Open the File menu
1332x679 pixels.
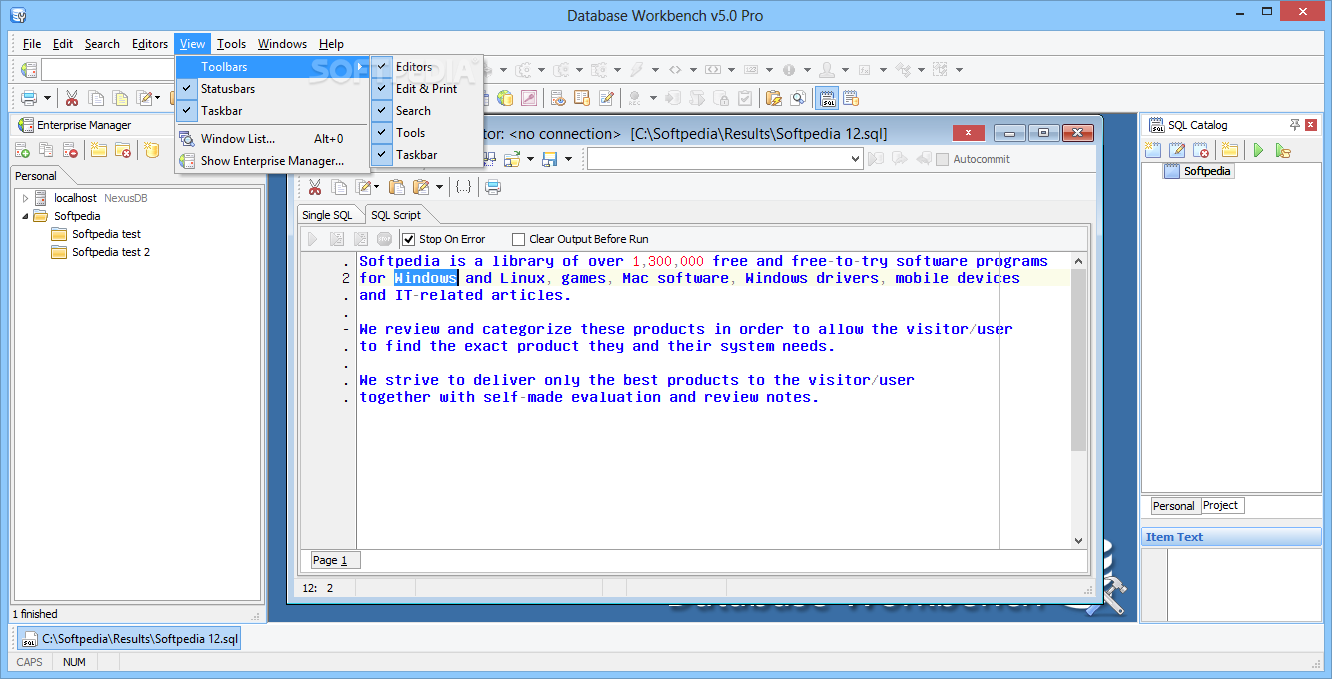click(32, 44)
